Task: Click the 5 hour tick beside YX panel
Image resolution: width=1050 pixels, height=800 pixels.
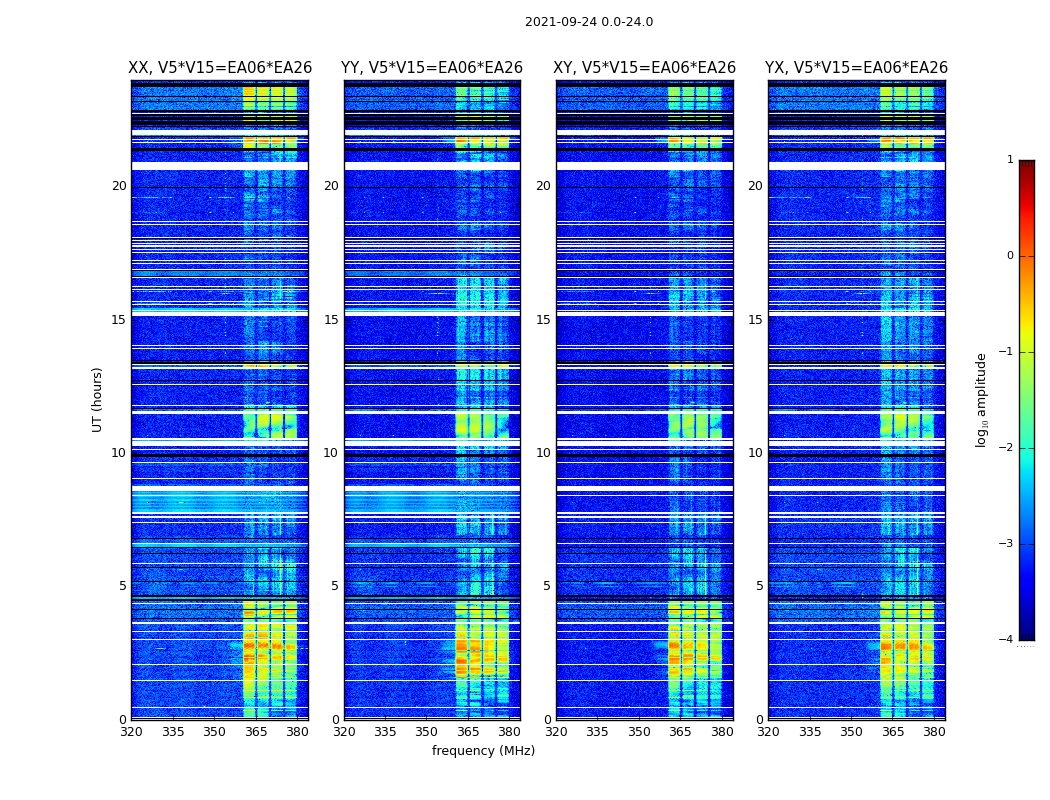Action: [x=759, y=586]
